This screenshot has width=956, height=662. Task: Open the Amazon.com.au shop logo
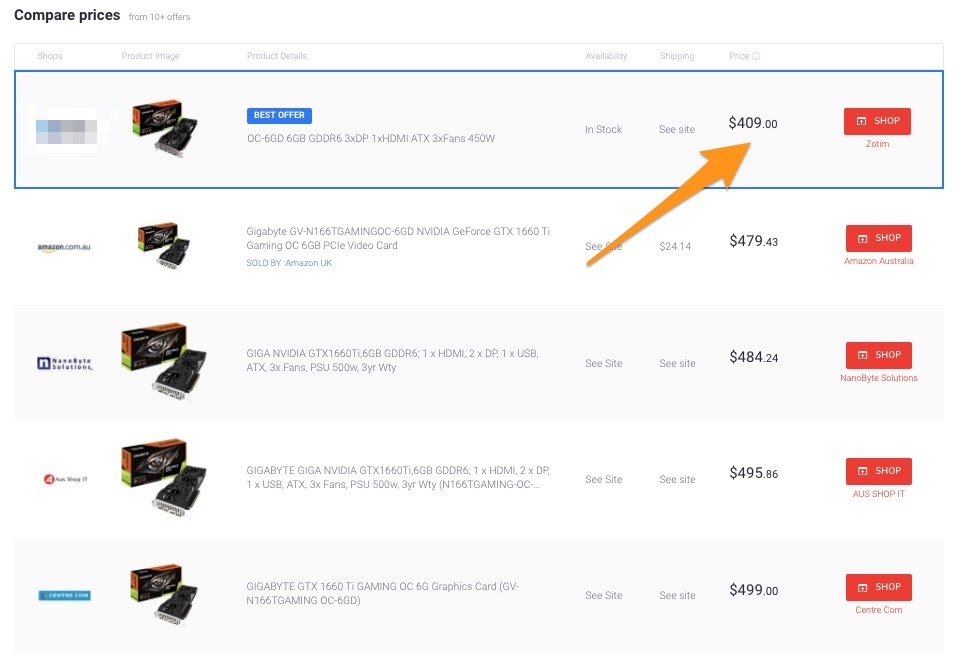[x=64, y=247]
